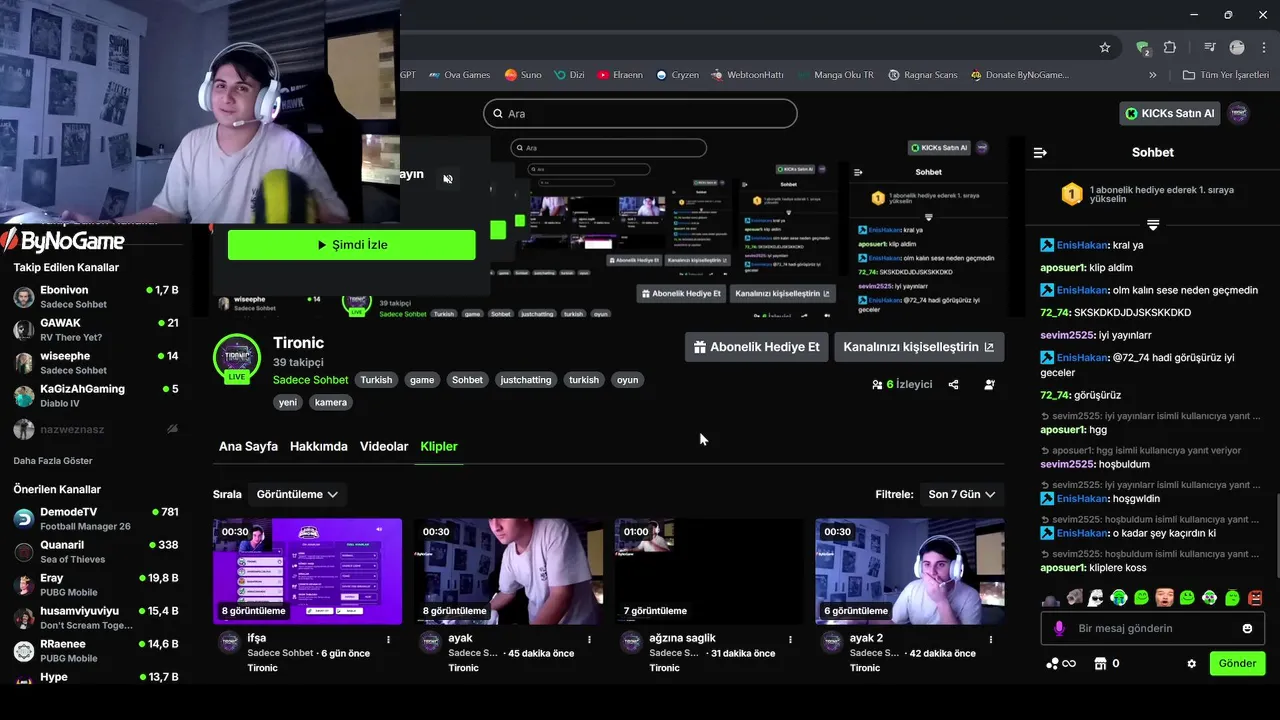This screenshot has width=1280, height=720.
Task: Open options menu for clip ifşa
Action: tap(389, 639)
